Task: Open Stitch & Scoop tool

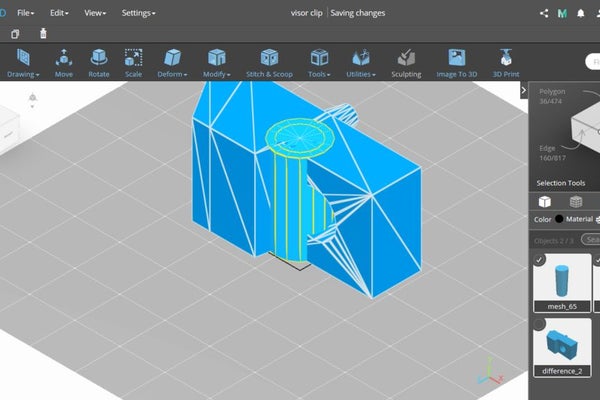Action: [x=269, y=63]
